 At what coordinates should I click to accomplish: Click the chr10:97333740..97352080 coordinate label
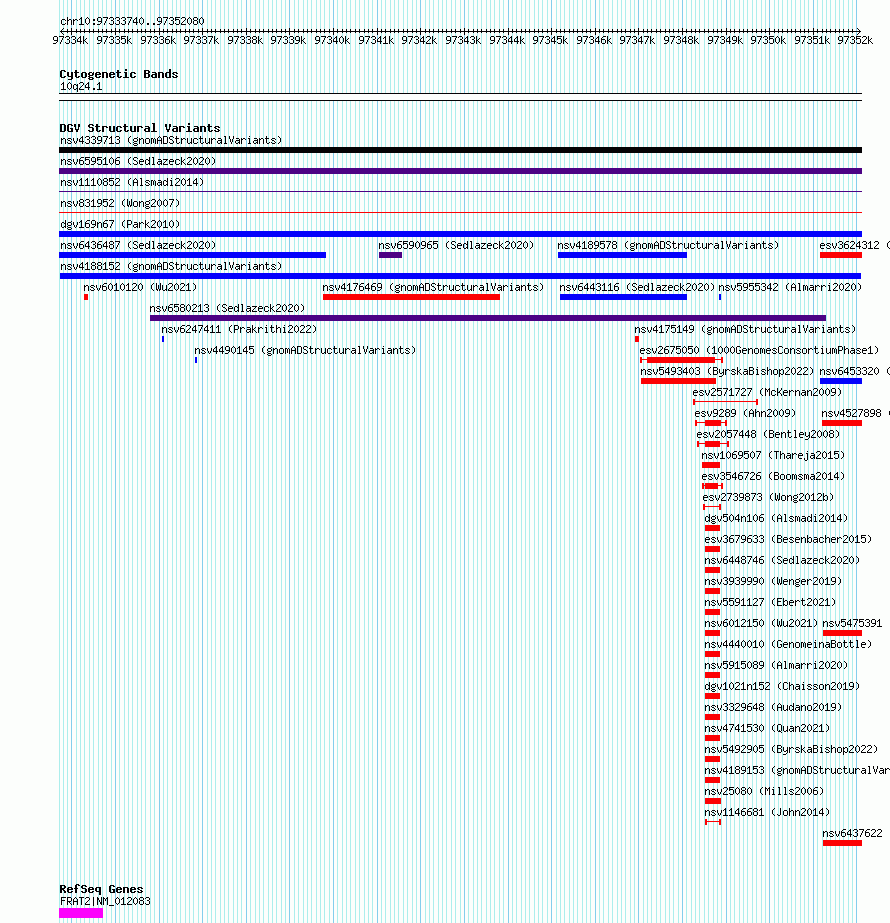click(132, 21)
